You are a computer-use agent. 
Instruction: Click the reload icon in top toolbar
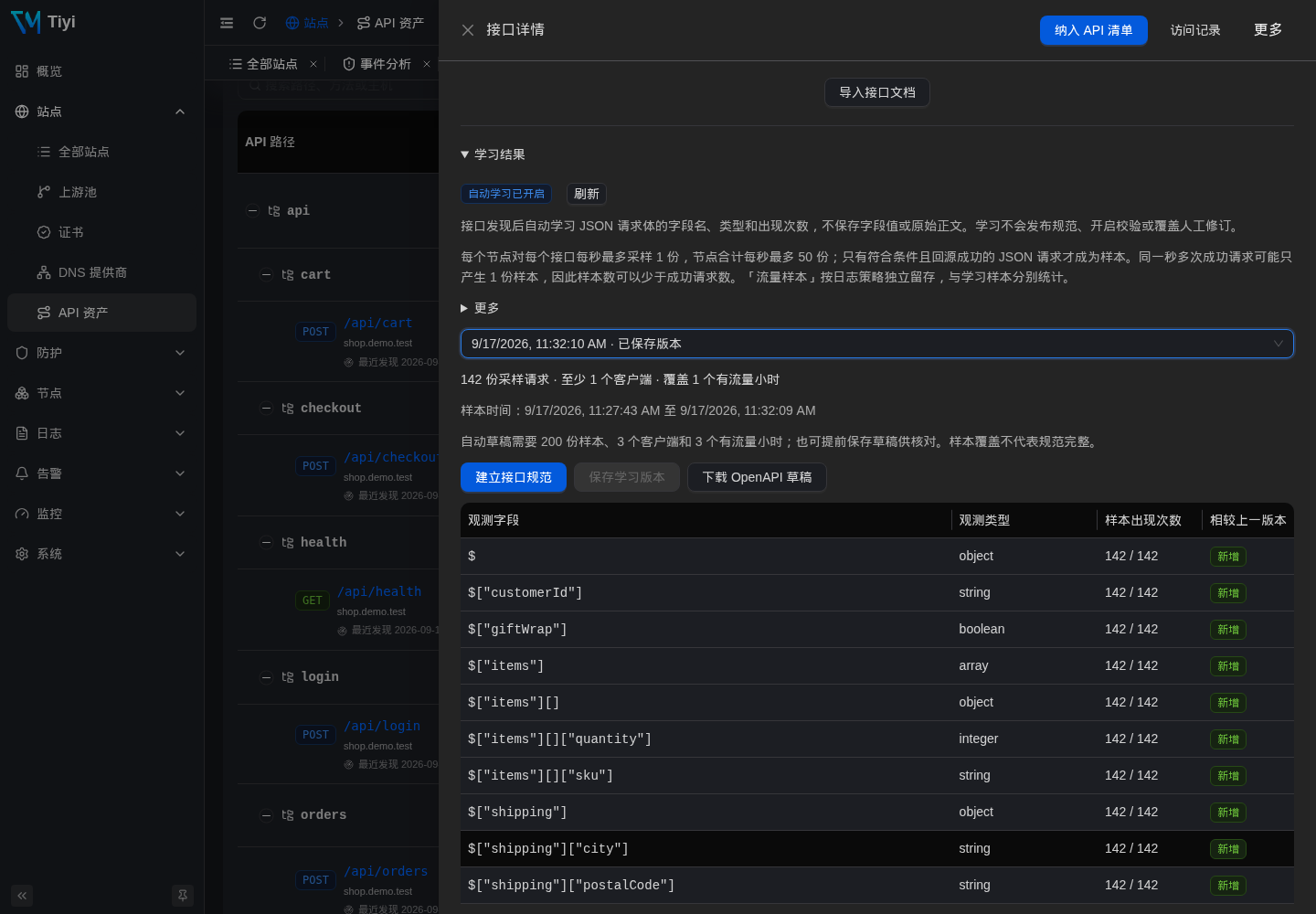[x=260, y=23]
